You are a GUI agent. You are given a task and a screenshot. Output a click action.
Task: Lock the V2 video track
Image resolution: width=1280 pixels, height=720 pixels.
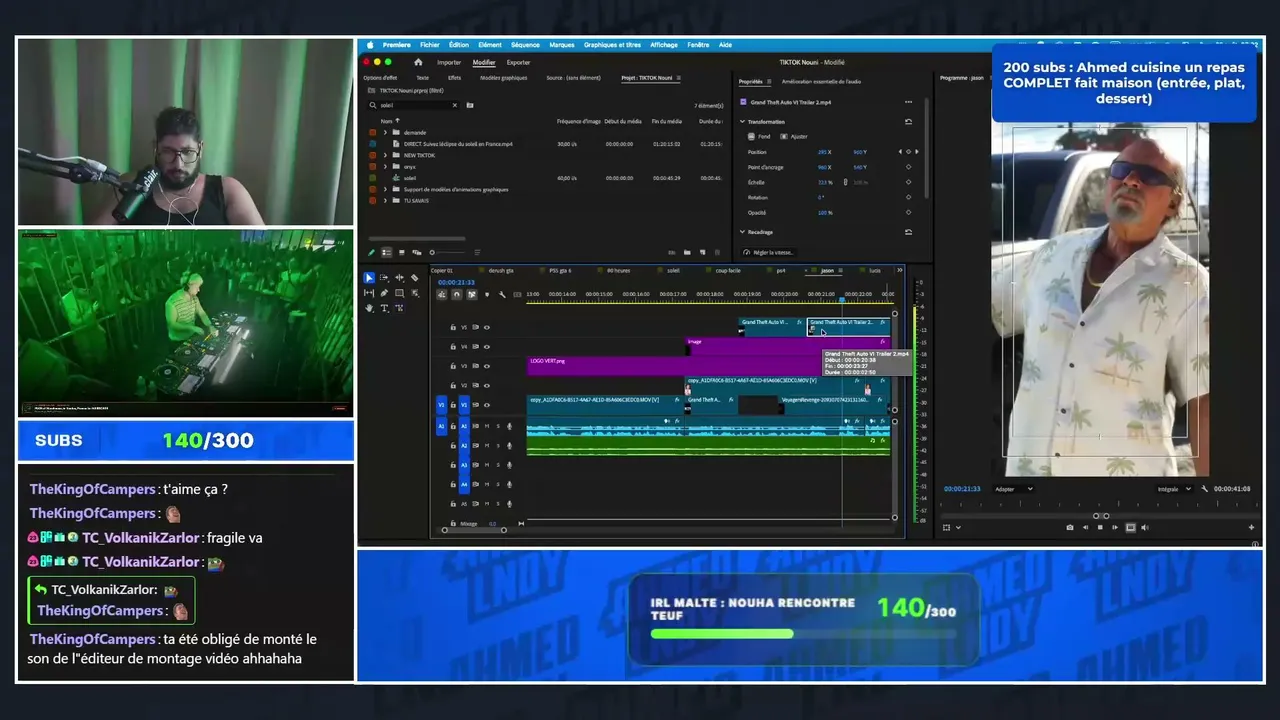click(x=453, y=385)
